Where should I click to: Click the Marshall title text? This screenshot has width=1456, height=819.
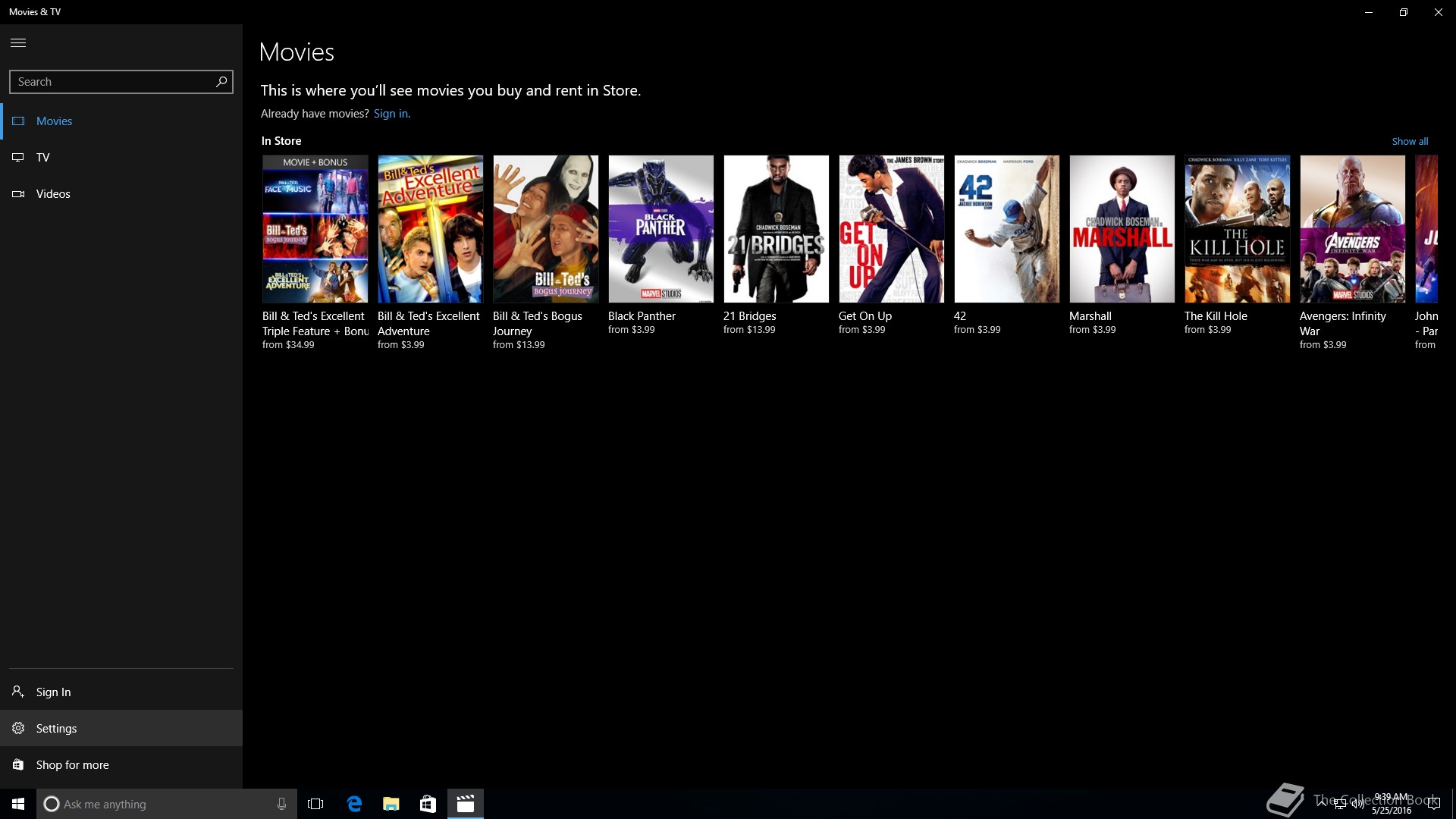coord(1090,316)
